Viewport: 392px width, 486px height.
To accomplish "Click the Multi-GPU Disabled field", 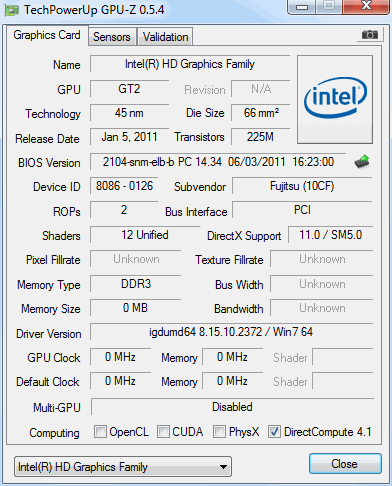I will 232,407.
